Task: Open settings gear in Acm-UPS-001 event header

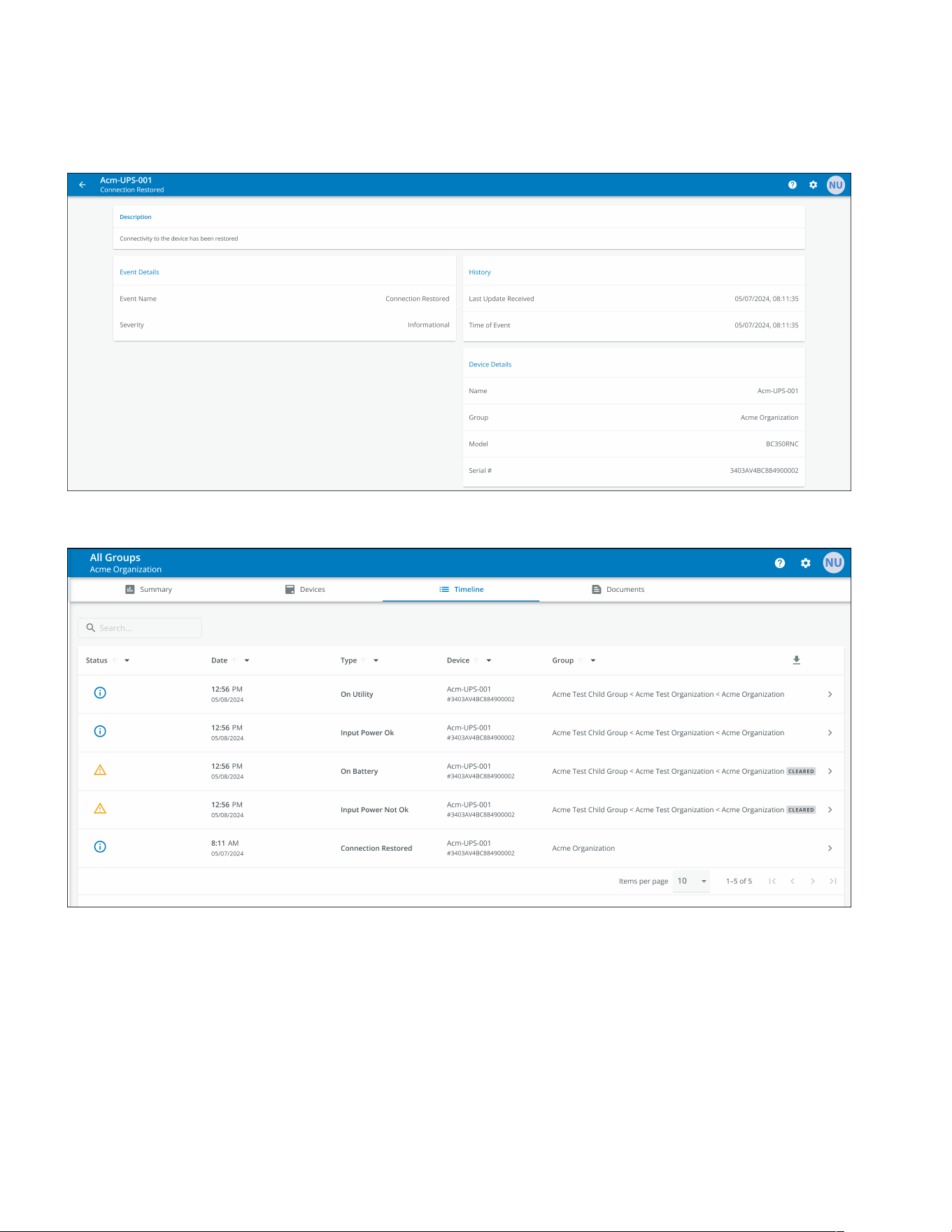Action: (814, 185)
